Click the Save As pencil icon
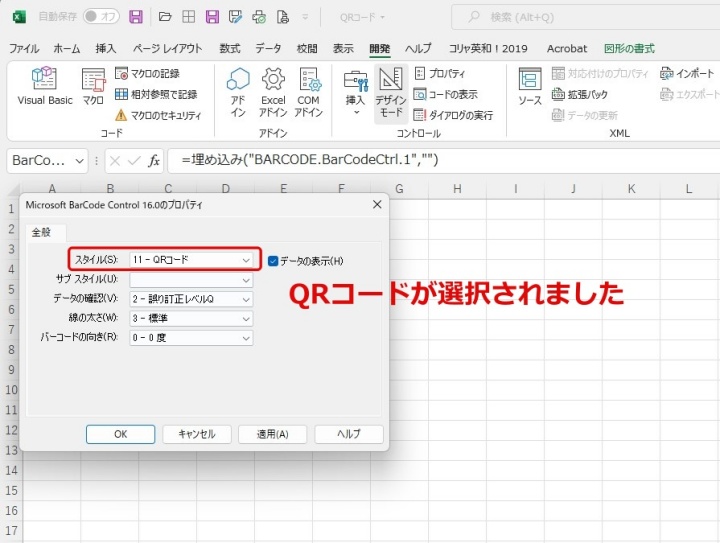Viewport: 720px width, 543px height. click(235, 17)
